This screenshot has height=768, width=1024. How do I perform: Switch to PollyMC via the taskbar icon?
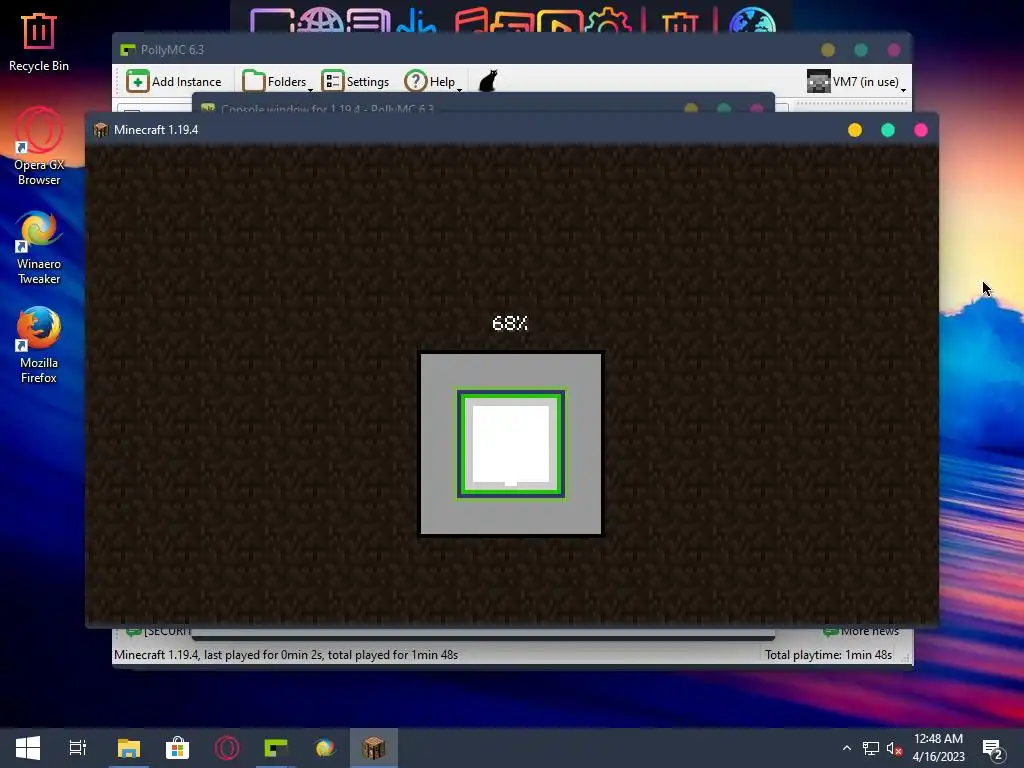(276, 748)
